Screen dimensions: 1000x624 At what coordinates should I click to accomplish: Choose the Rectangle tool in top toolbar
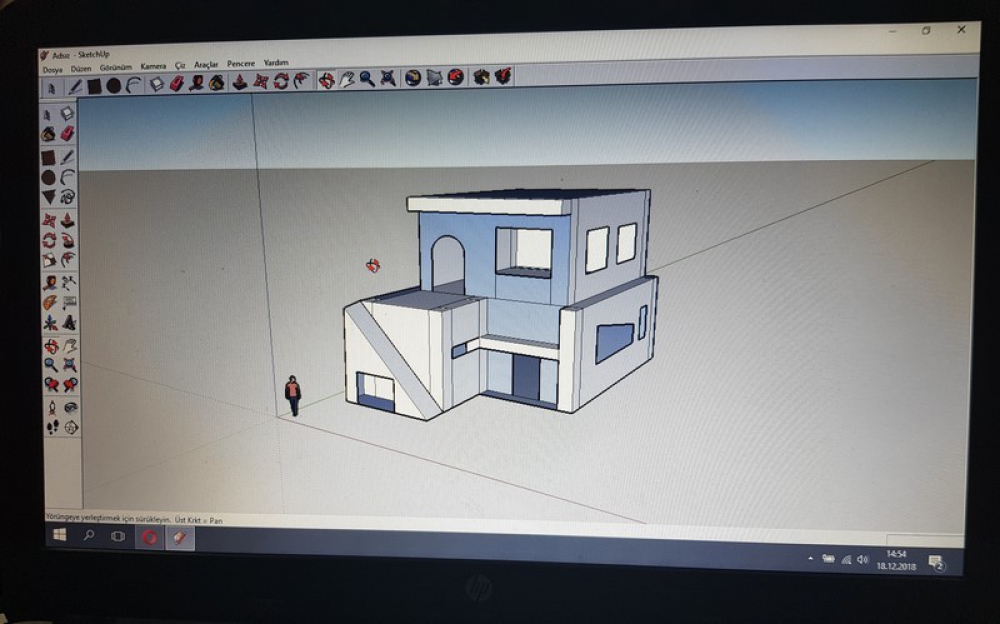[x=94, y=86]
